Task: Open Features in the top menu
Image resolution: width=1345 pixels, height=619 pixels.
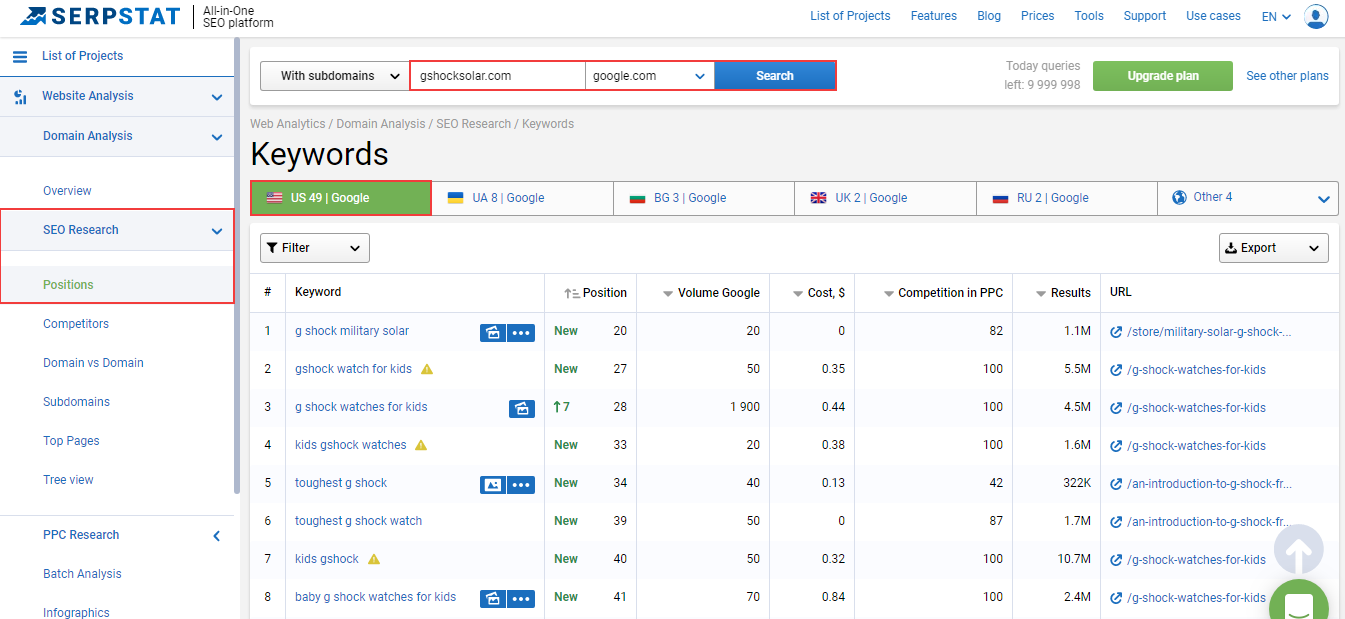Action: [934, 16]
